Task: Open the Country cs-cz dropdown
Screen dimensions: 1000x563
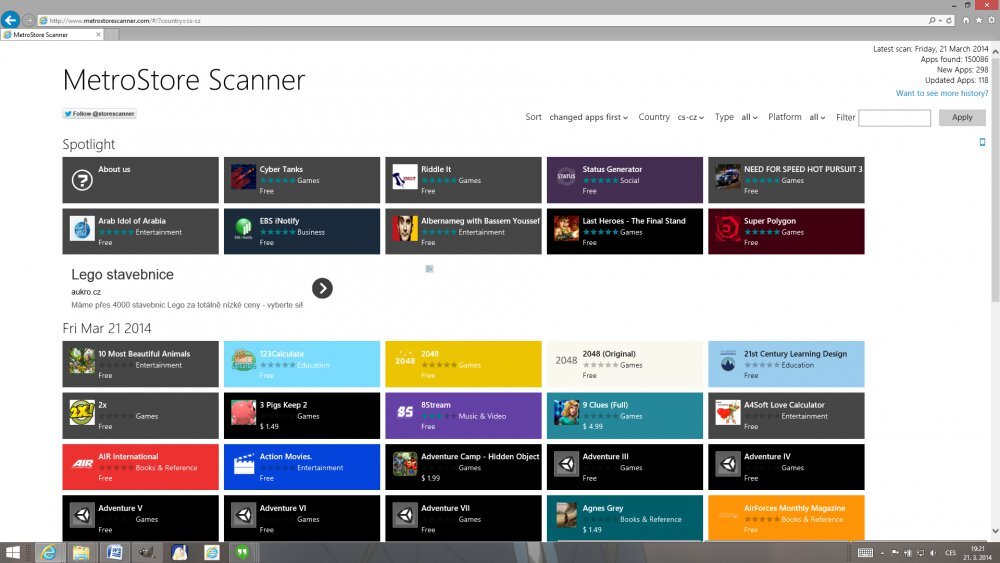Action: point(690,118)
